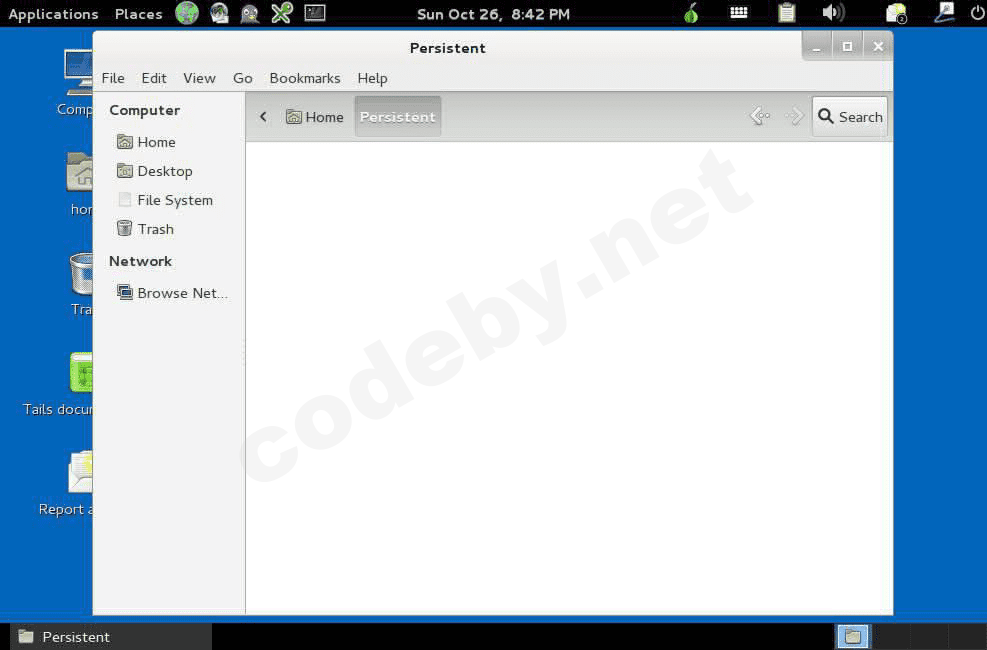
Task: Close the Persistent window
Action: tap(878, 47)
